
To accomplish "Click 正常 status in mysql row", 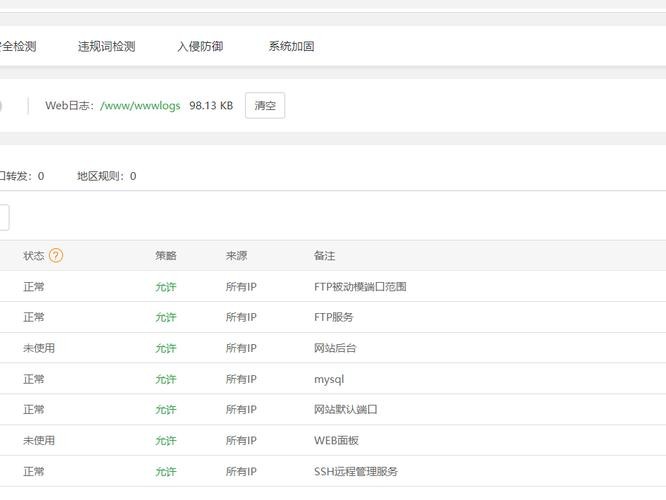I will [34, 379].
